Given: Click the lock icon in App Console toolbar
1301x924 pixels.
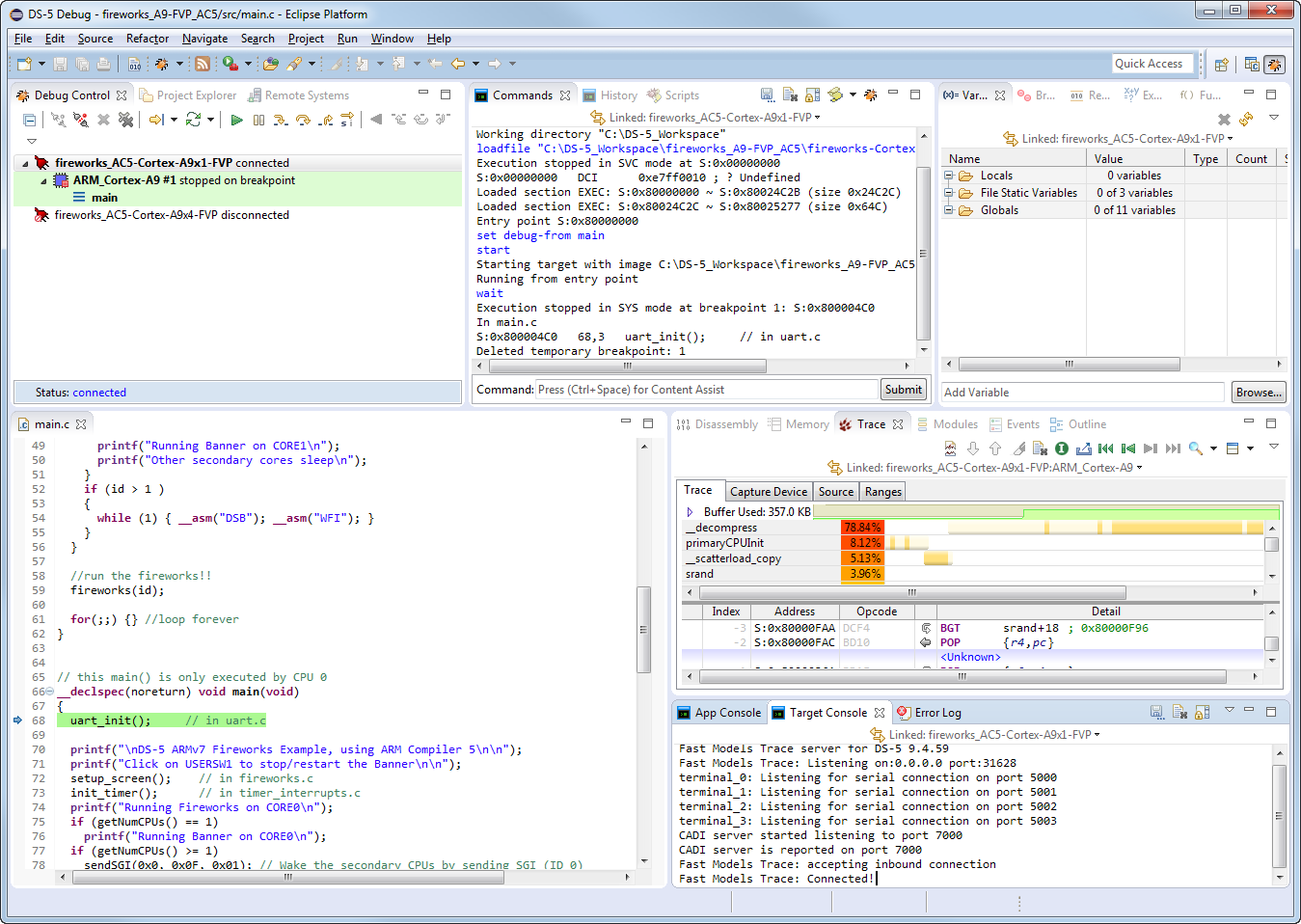Looking at the screenshot, I should pos(1202,712).
